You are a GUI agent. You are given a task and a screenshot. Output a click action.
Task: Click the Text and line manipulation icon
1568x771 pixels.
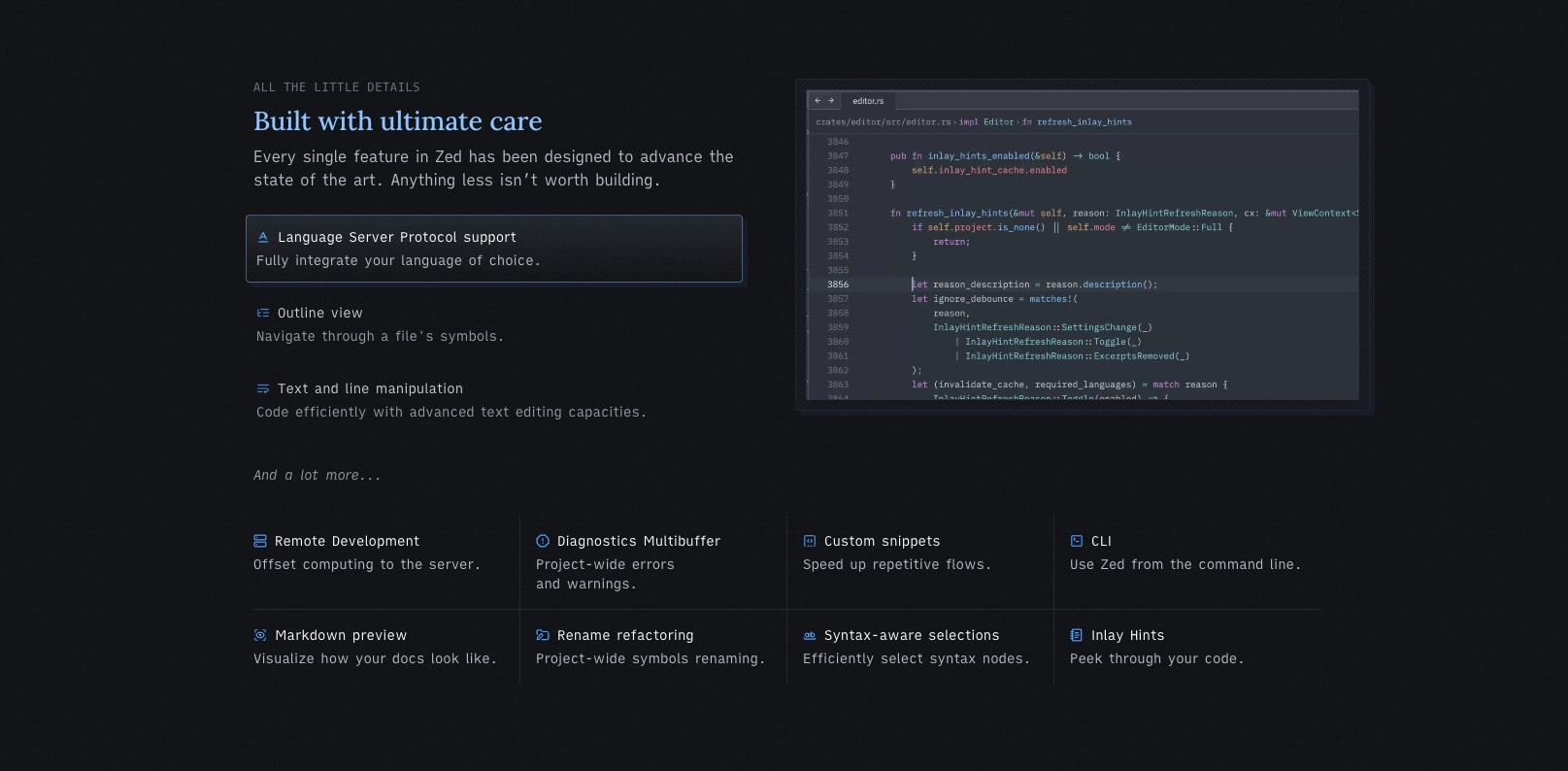[x=262, y=388]
